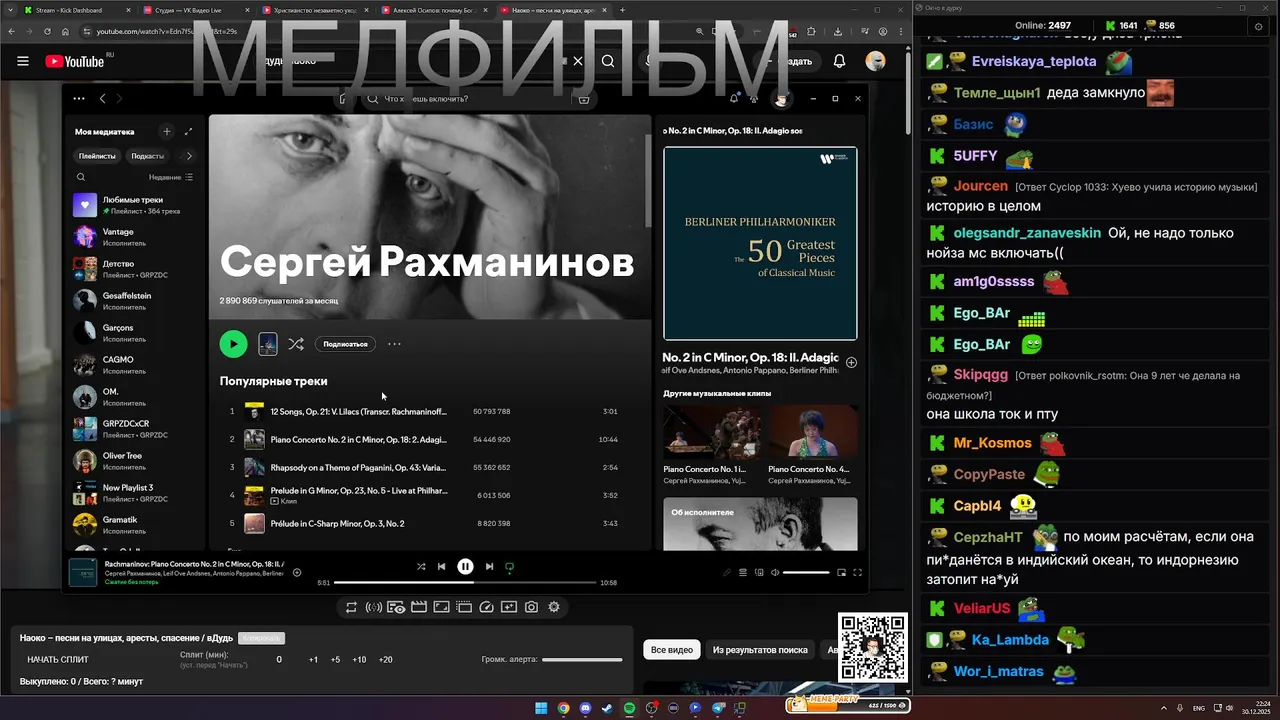Image resolution: width=1280 pixels, height=720 pixels.
Task: Select the Подкасты filter chip
Action: click(x=147, y=156)
